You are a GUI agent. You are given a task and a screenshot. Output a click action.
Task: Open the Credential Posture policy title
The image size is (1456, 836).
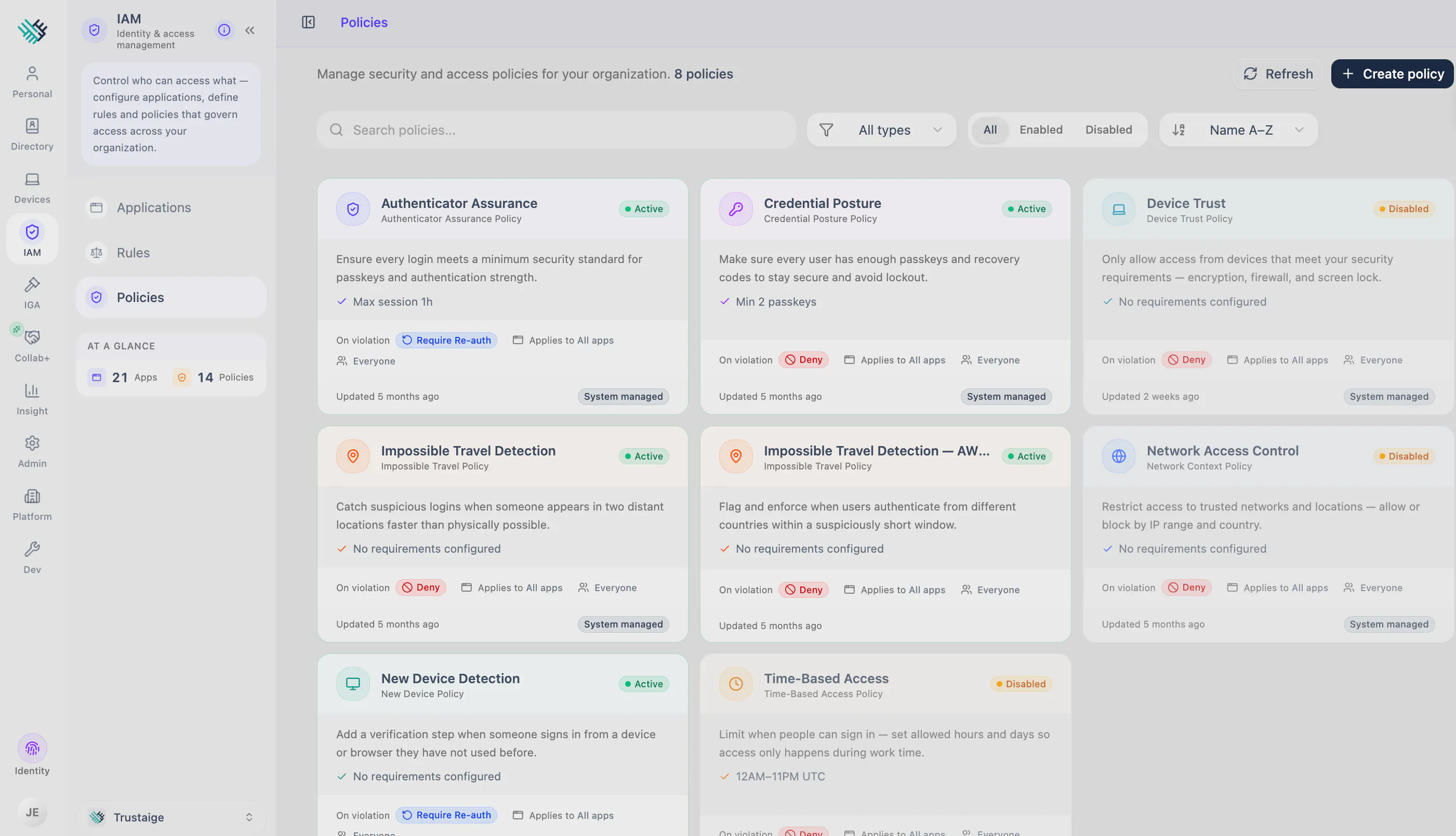coord(822,203)
